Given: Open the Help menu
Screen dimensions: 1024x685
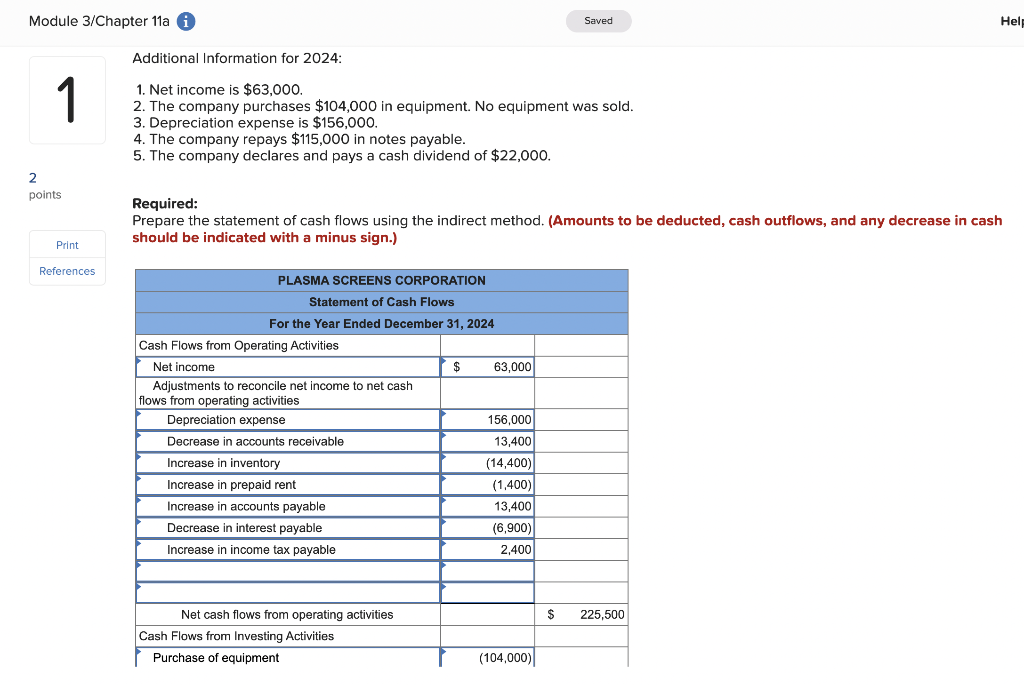Looking at the screenshot, I should [1014, 20].
